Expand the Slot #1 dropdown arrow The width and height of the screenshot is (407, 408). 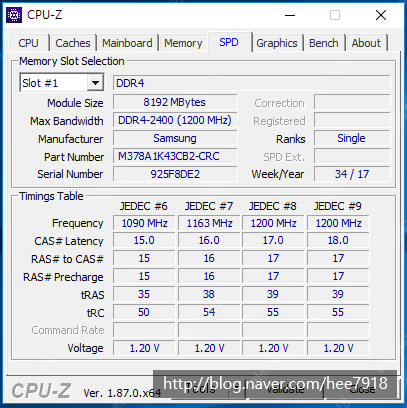[x=95, y=83]
